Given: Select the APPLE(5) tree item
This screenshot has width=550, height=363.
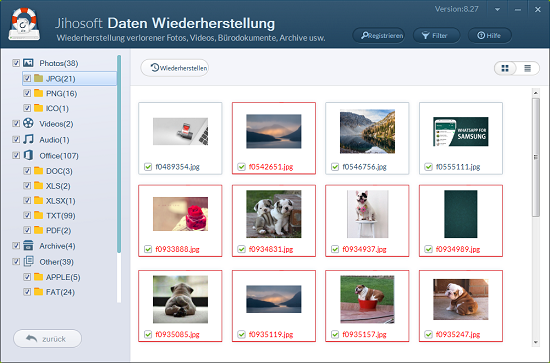Looking at the screenshot, I should [x=63, y=277].
